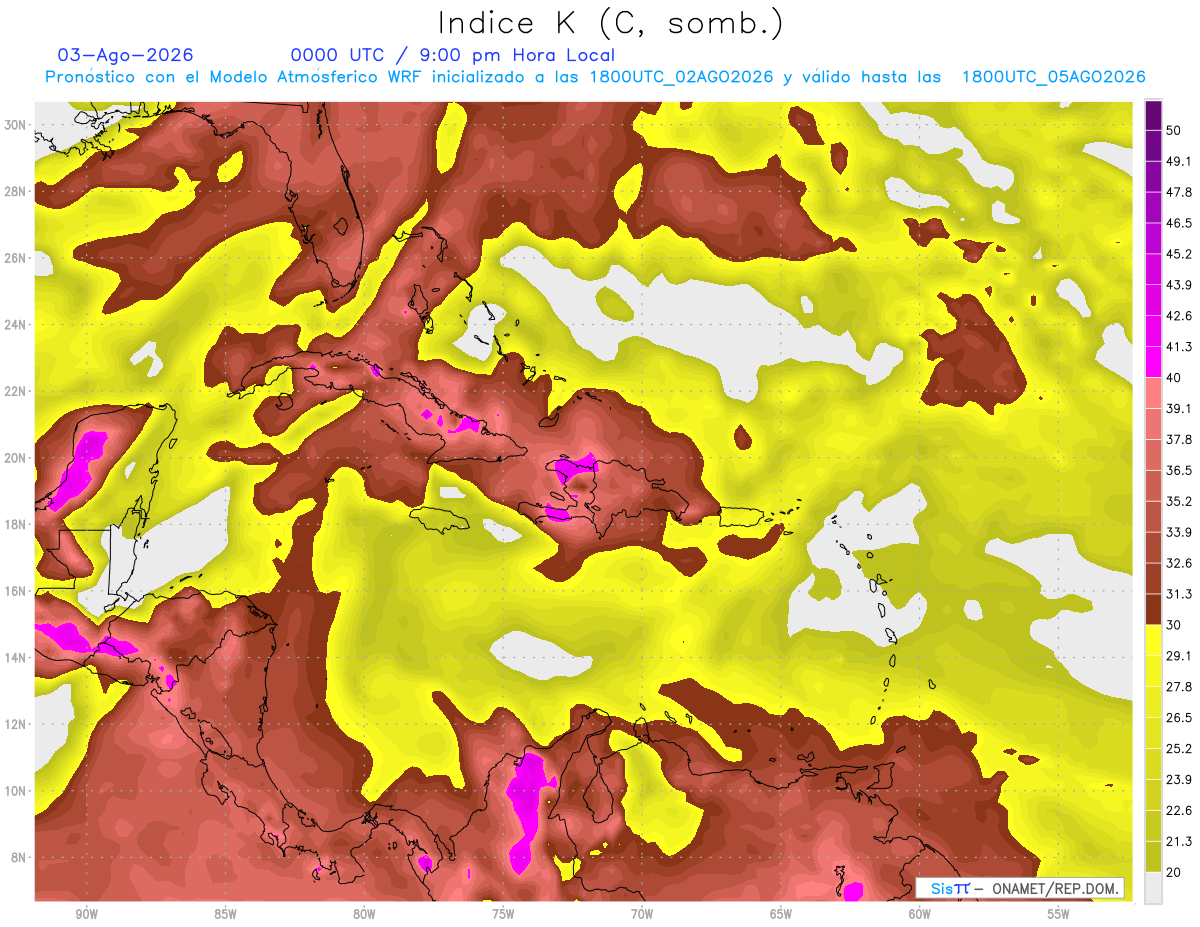The width and height of the screenshot is (1200, 927).
Task: Click the 14N latitude axis label
Action: [x=16, y=658]
